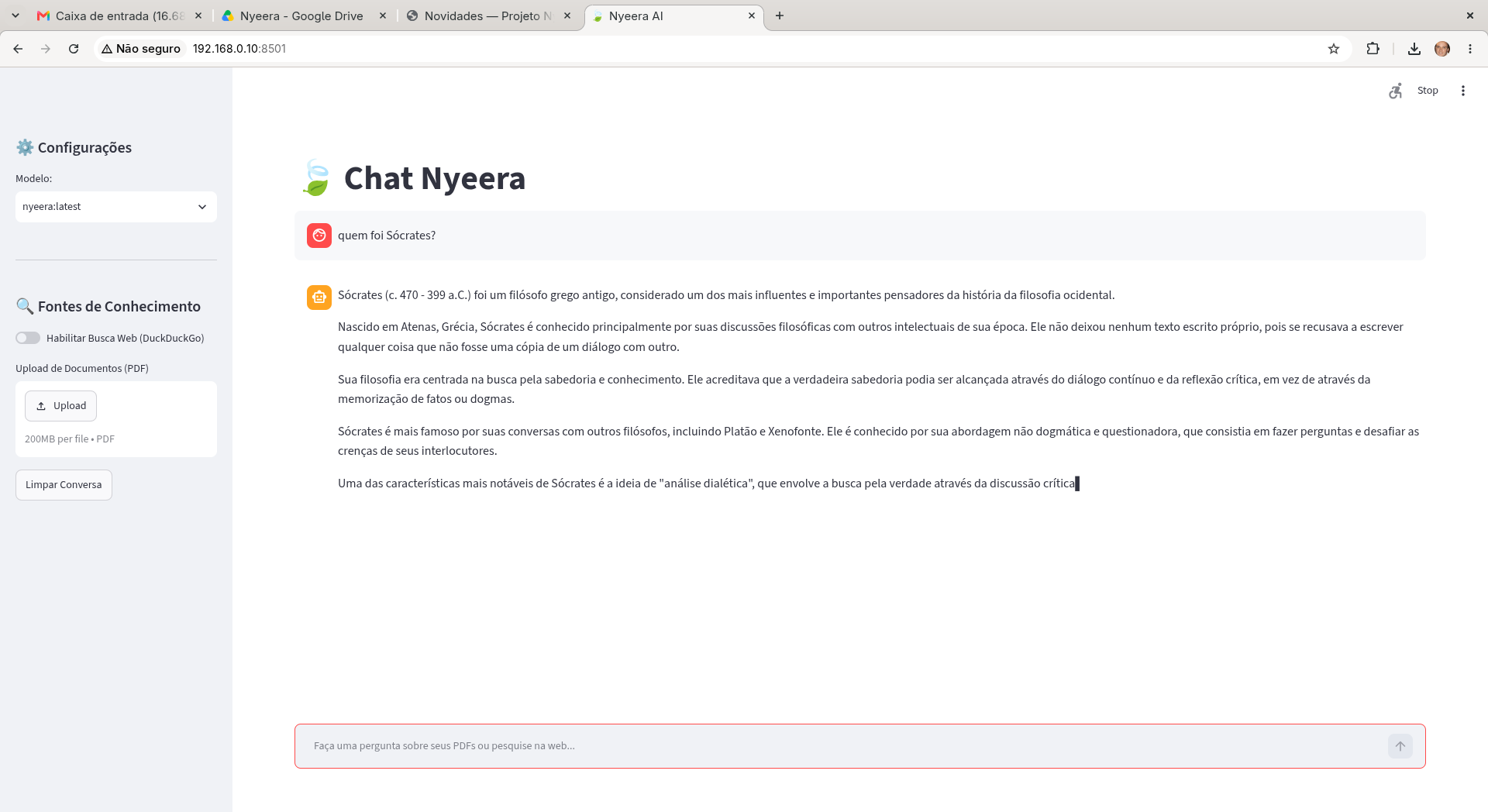1488x812 pixels.
Task: Close the Nyeera AI tab
Action: (752, 15)
